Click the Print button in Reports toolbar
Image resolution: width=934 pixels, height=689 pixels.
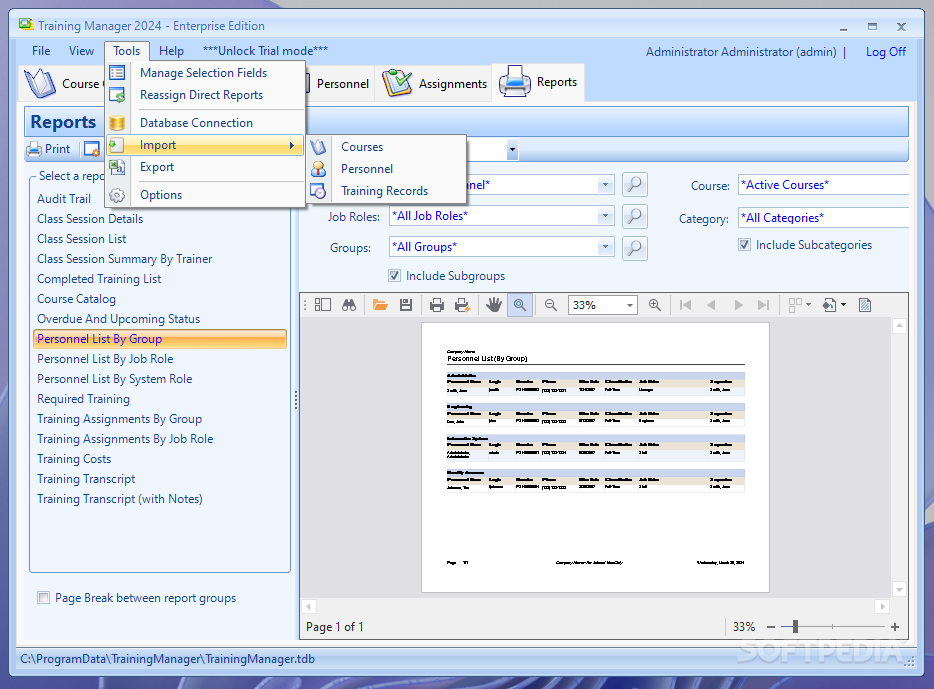(x=49, y=149)
